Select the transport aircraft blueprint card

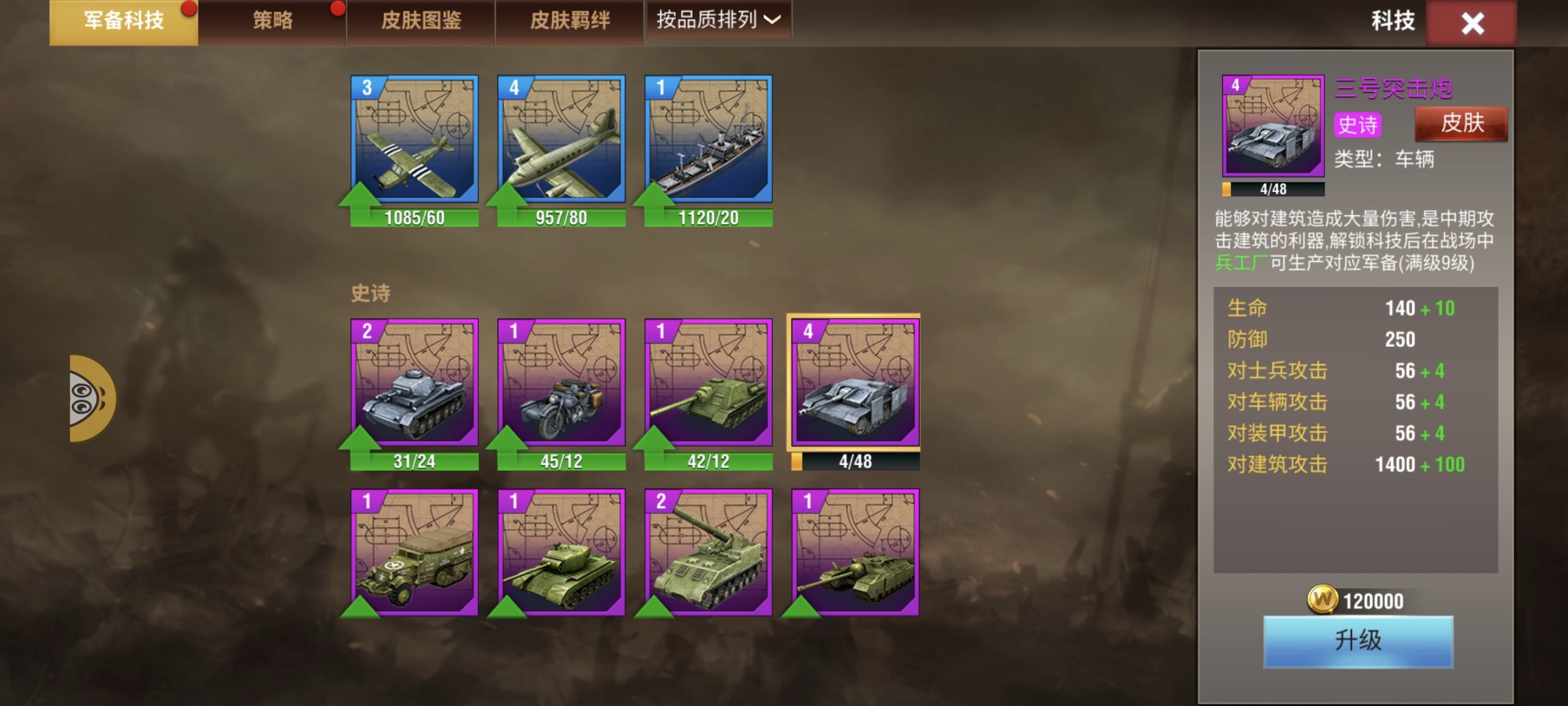[x=561, y=139]
